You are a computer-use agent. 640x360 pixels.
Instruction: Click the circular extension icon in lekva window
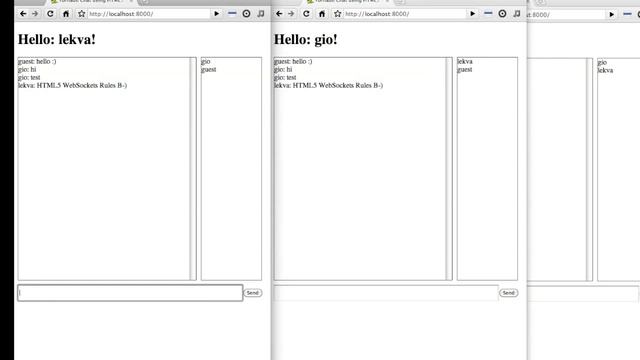(x=246, y=14)
